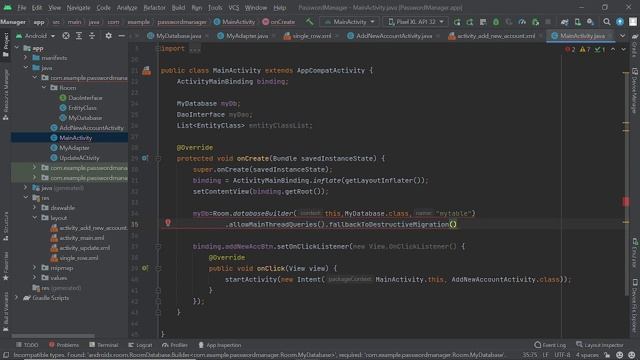Image resolution: width=640 pixels, height=360 pixels.
Task: Expand the drawable folder
Action: pyautogui.click(x=35, y=208)
